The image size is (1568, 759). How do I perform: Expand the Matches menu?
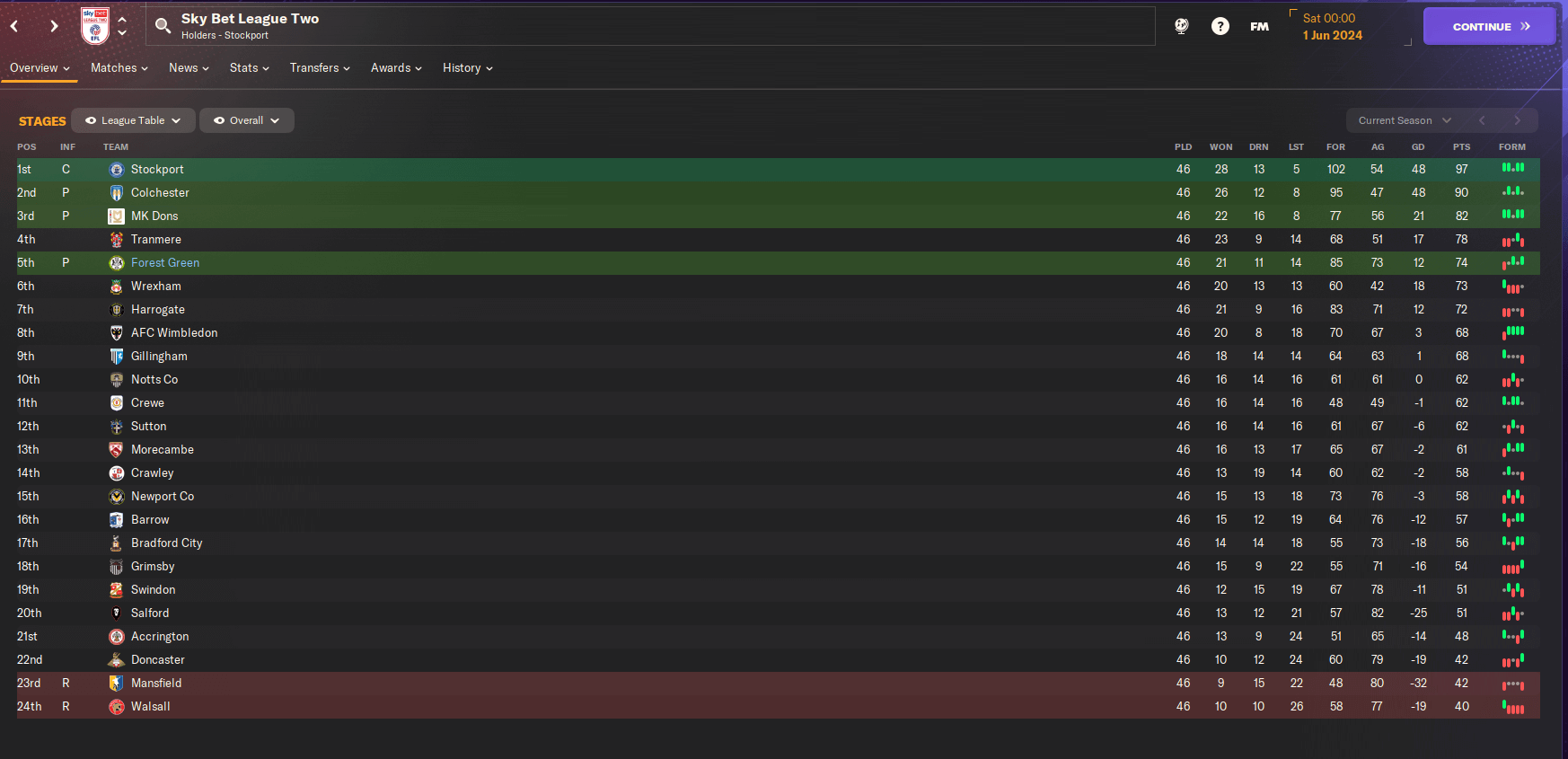coord(119,68)
